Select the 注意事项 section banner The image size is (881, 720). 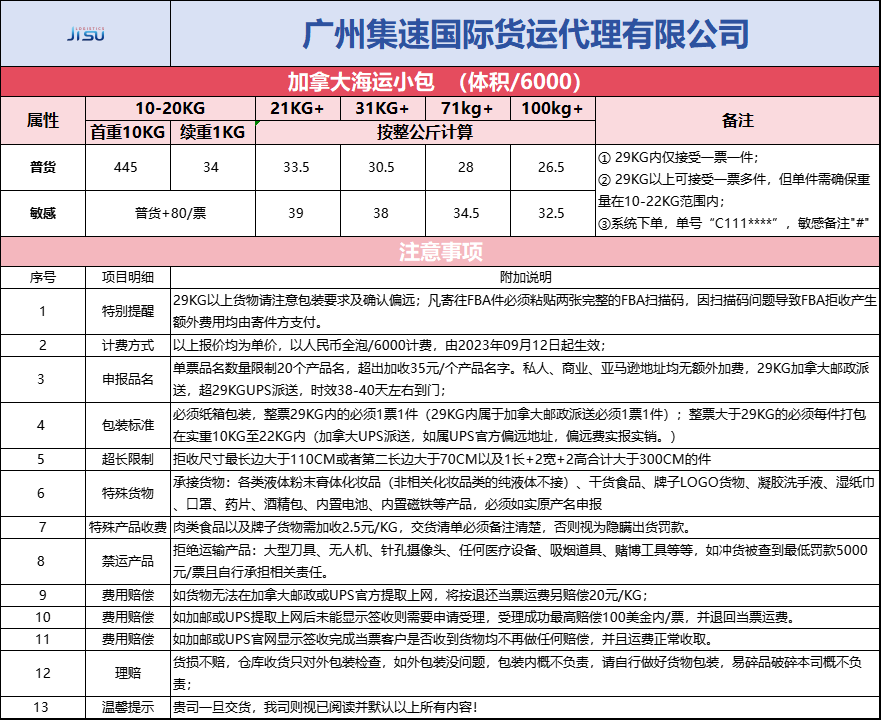[440, 252]
